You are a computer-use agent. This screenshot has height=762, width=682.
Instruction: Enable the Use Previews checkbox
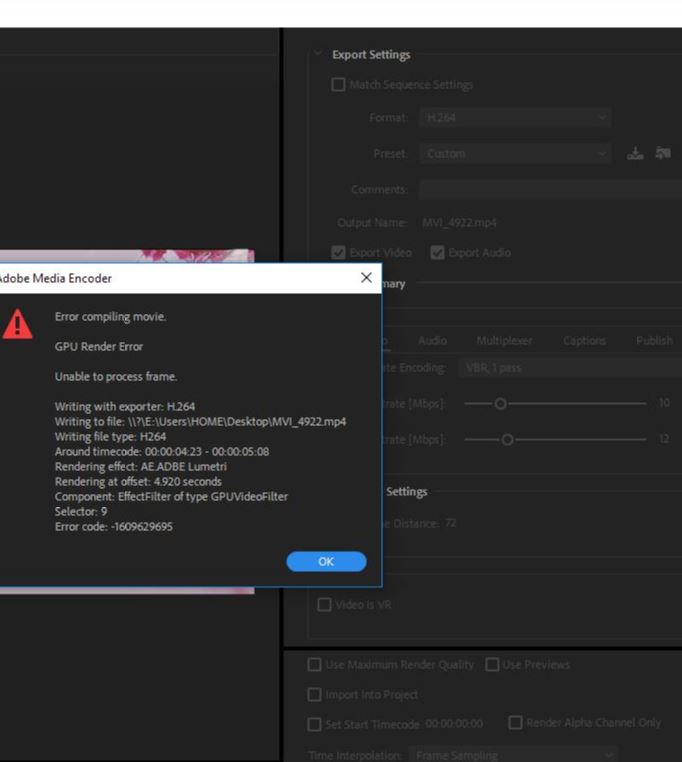(492, 664)
